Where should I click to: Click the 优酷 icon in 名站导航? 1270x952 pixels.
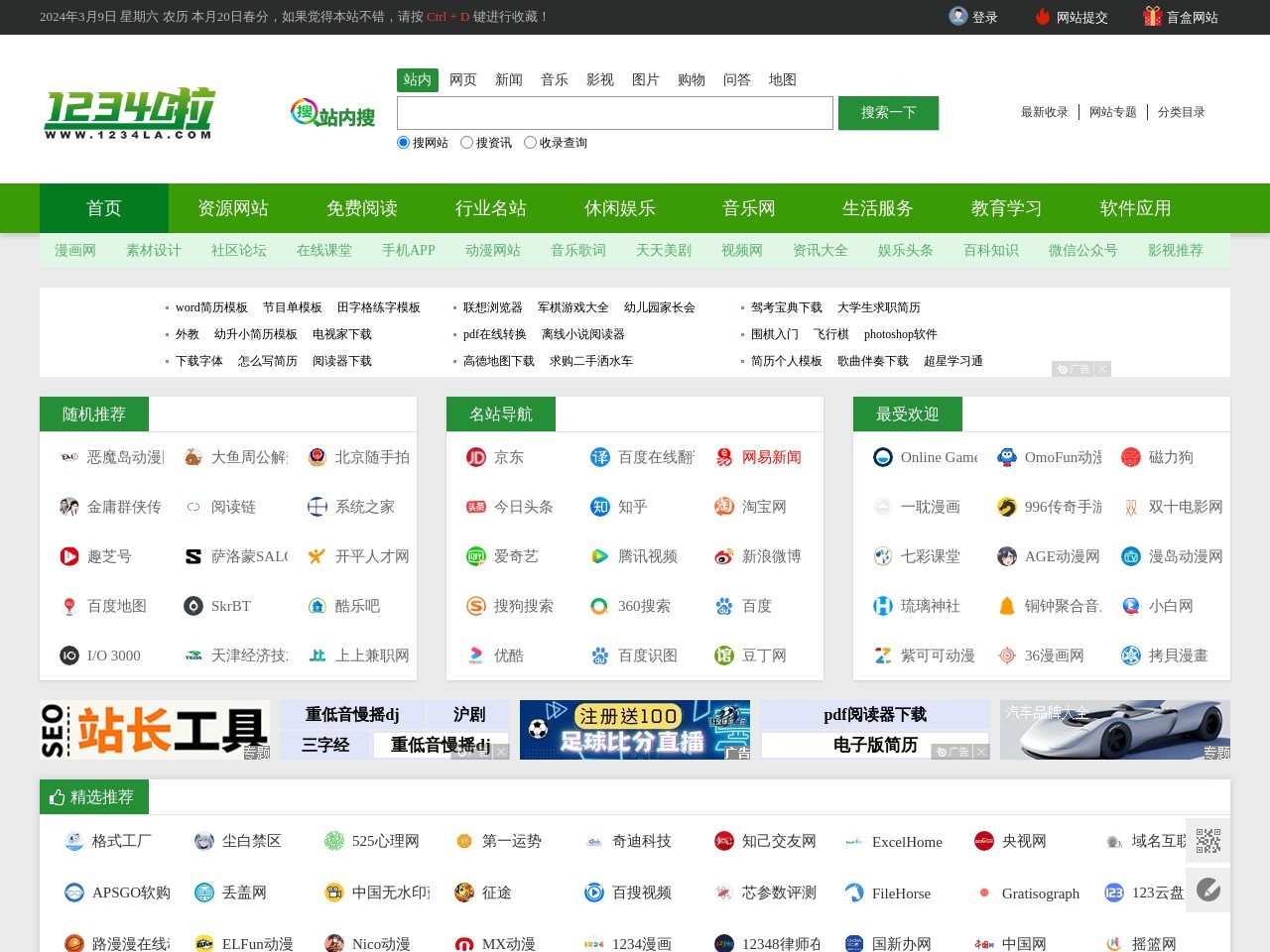coord(475,655)
